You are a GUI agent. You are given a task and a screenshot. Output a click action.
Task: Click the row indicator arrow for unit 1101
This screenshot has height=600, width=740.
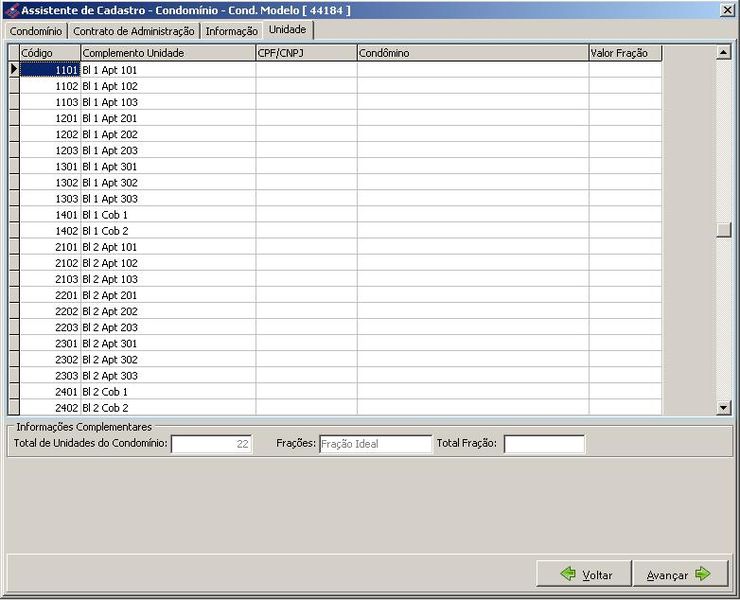(14, 70)
